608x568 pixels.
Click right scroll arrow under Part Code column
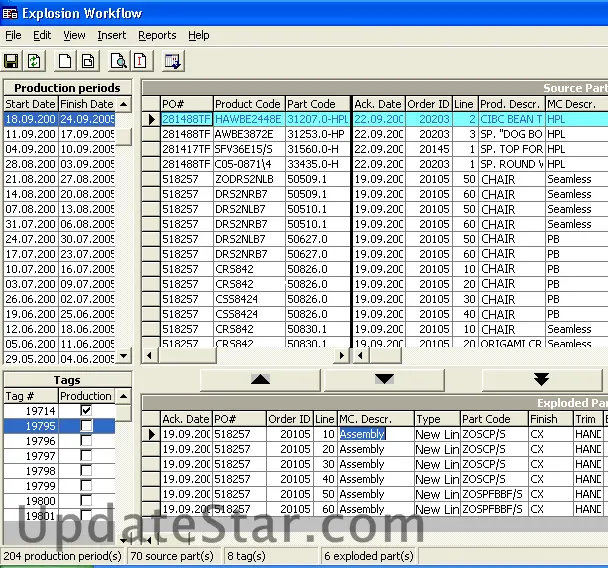pos(342,355)
